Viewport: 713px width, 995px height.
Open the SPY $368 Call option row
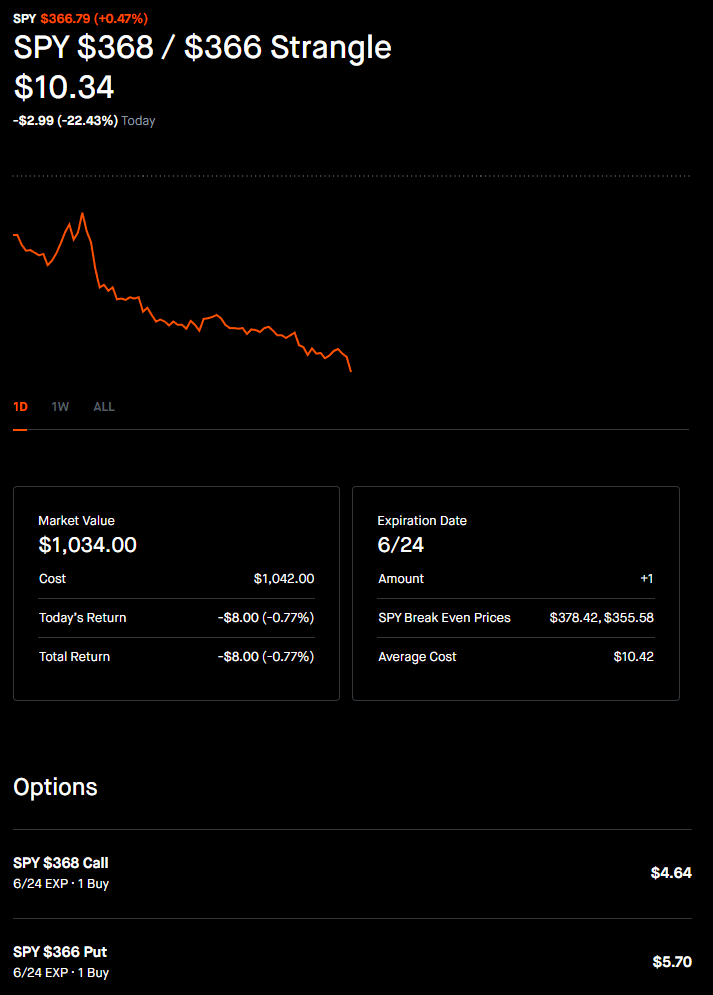click(x=352, y=873)
